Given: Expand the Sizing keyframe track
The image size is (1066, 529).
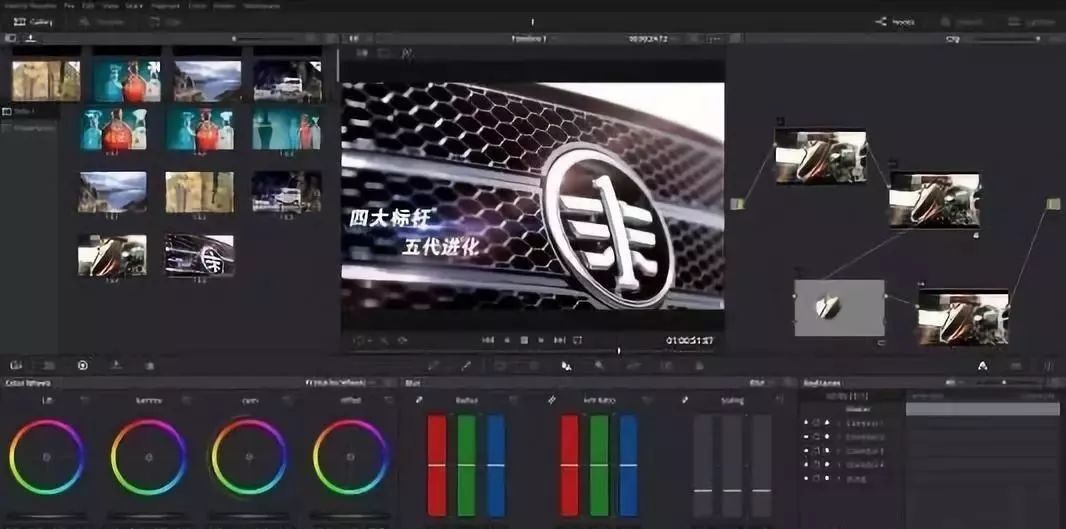Looking at the screenshot, I should [838, 479].
